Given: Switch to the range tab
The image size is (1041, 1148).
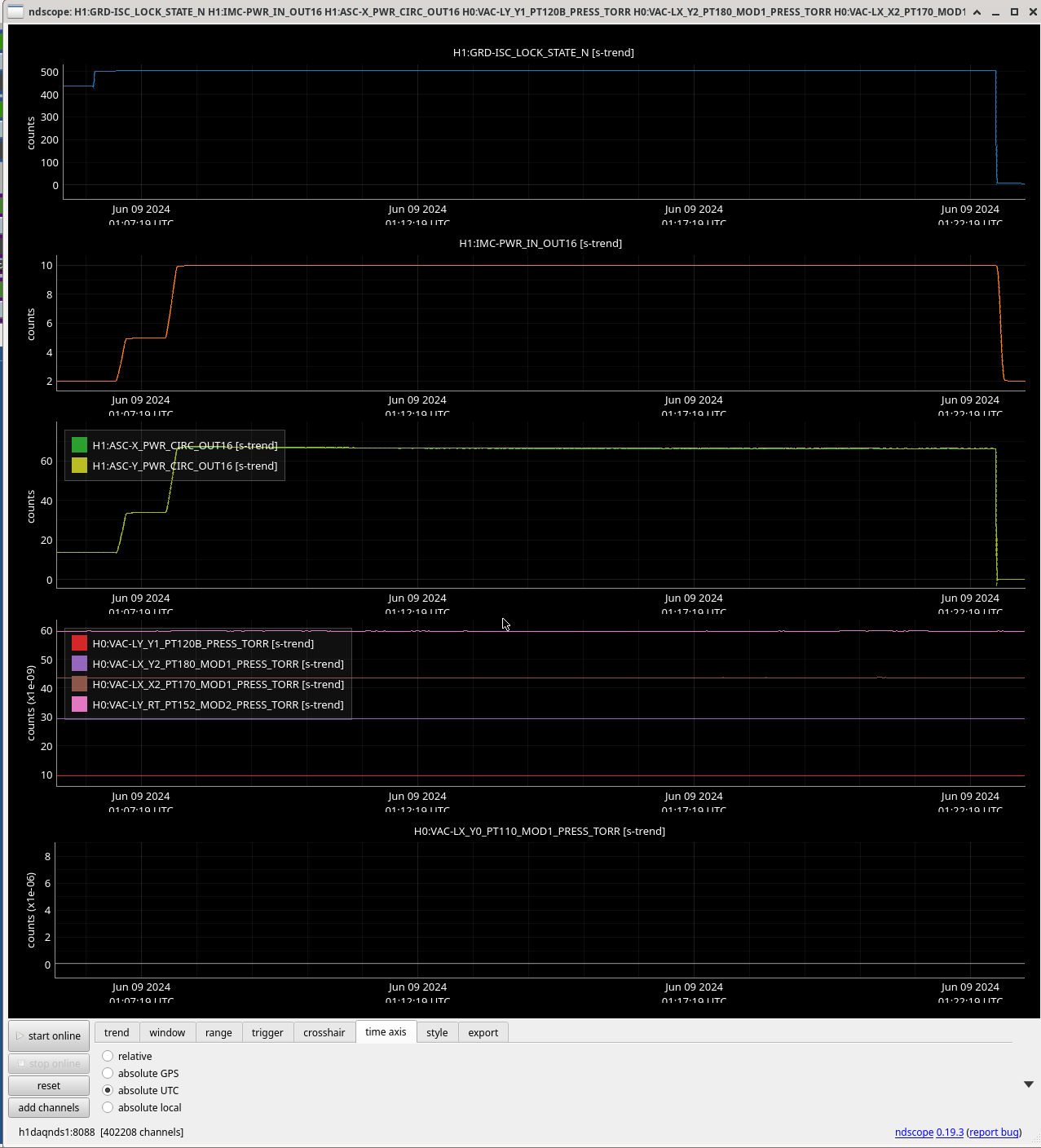Looking at the screenshot, I should (218, 1032).
